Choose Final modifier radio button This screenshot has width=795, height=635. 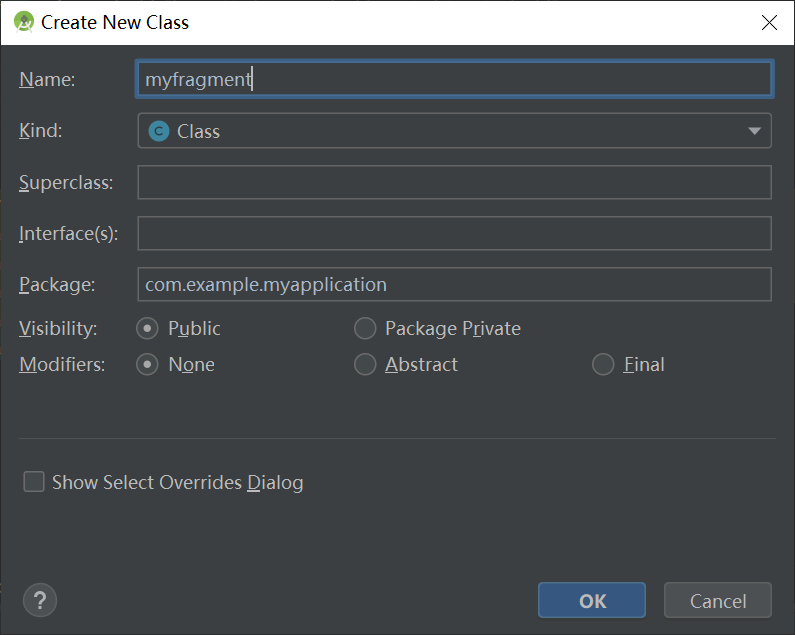pos(603,365)
